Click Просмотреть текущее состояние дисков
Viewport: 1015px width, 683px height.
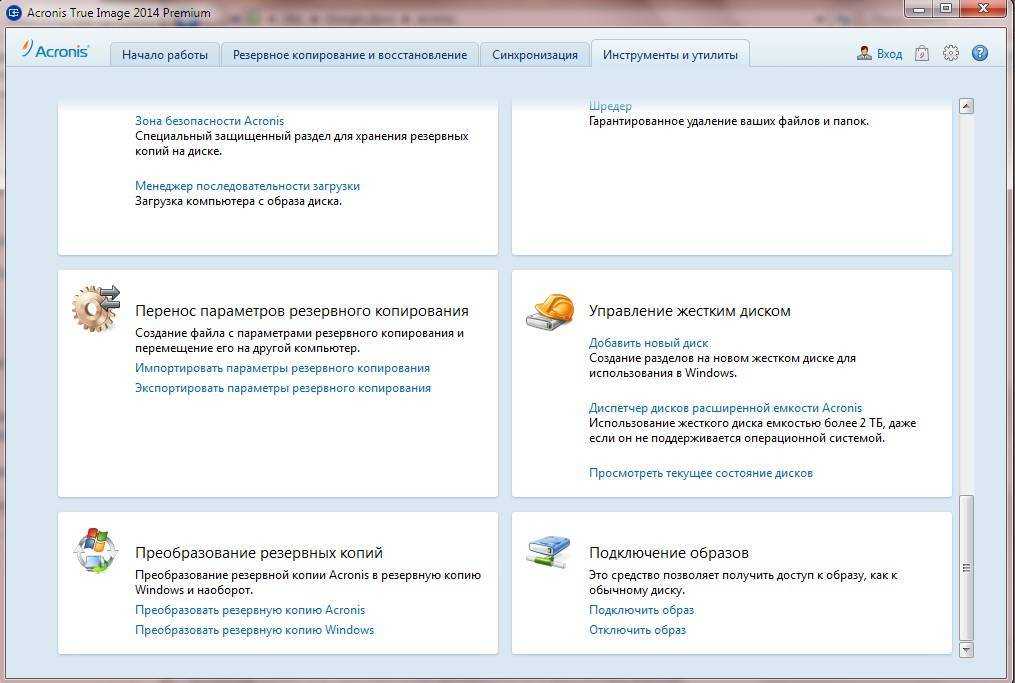point(701,473)
